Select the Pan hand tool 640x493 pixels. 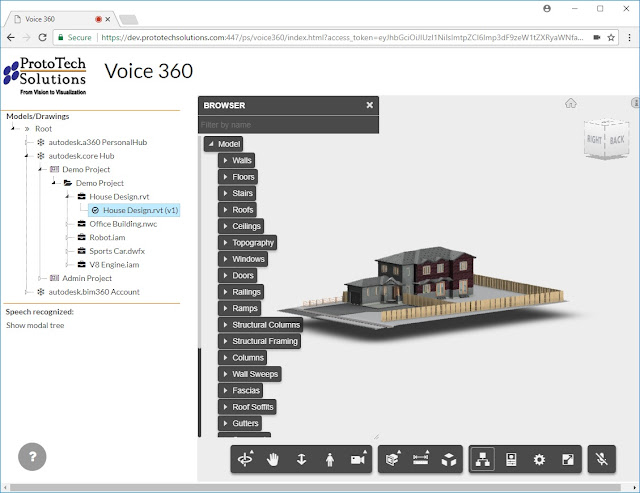tap(273, 460)
